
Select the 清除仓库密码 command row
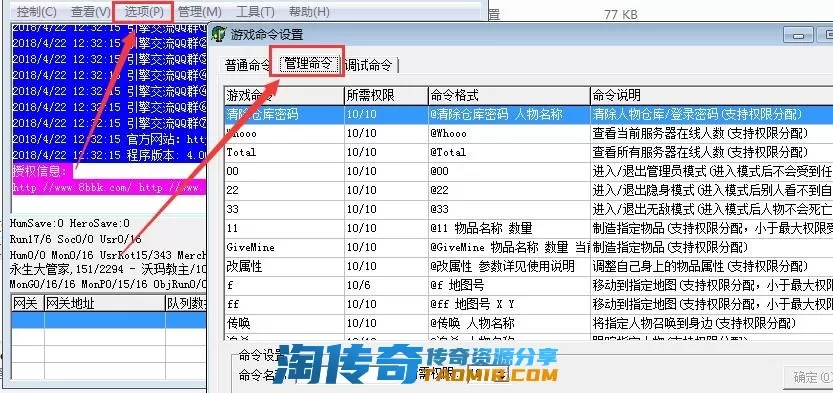pos(528,114)
